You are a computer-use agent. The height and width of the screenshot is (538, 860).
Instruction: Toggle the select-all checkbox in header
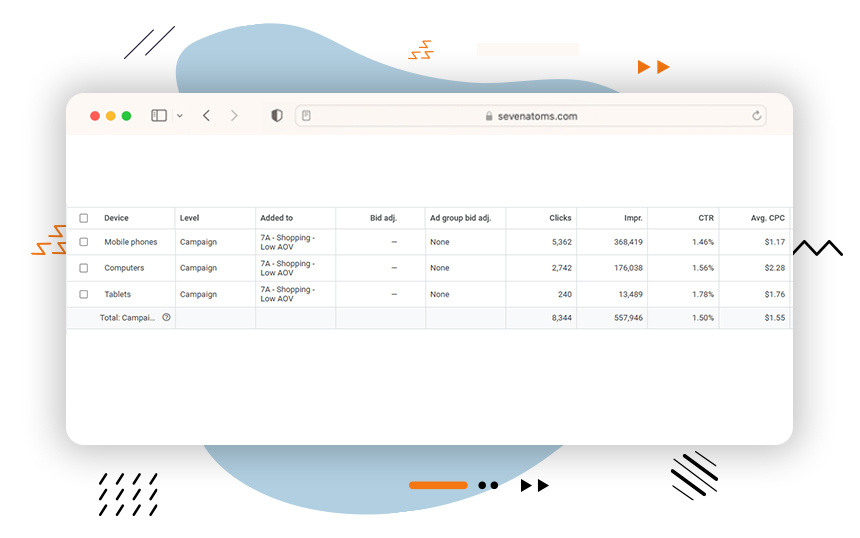click(x=84, y=218)
